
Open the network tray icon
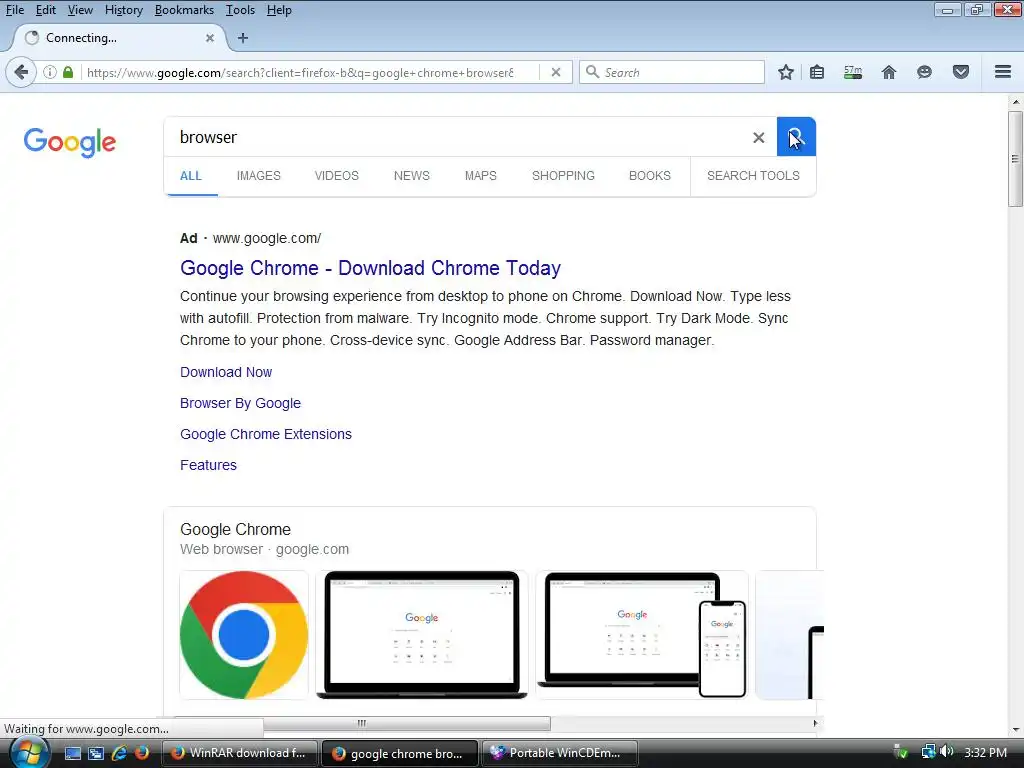928,752
